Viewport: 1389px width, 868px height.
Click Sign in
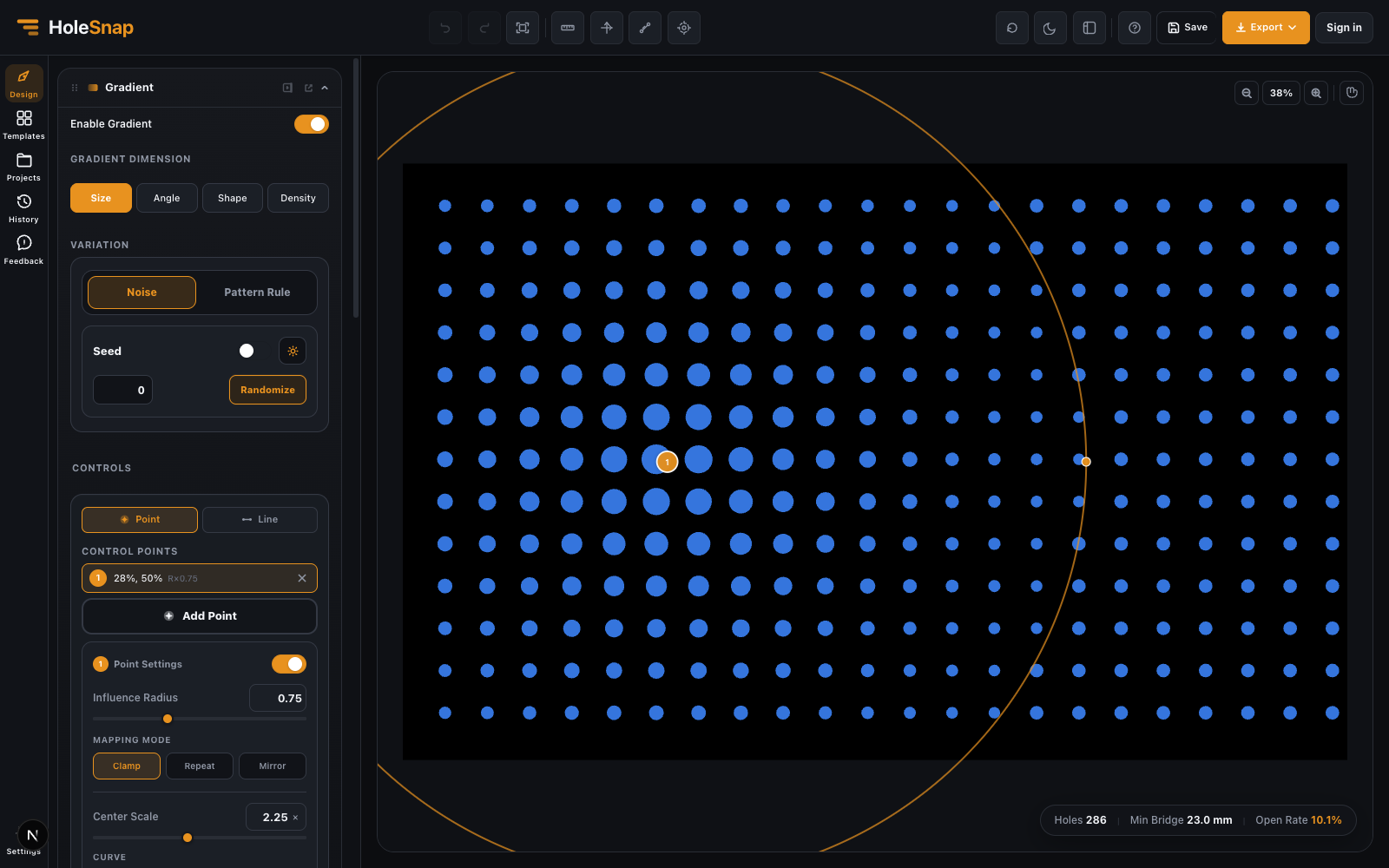coord(1344,28)
